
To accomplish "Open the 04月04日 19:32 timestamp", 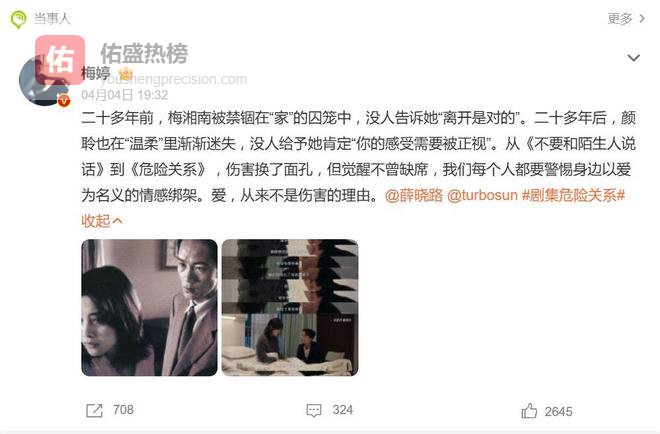I will pos(125,95).
